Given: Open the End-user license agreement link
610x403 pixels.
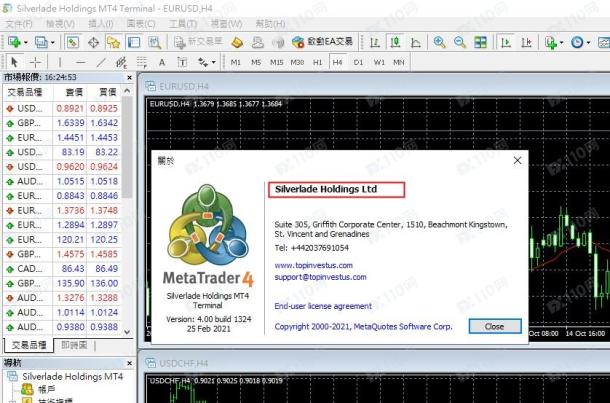Looking at the screenshot, I should (323, 306).
